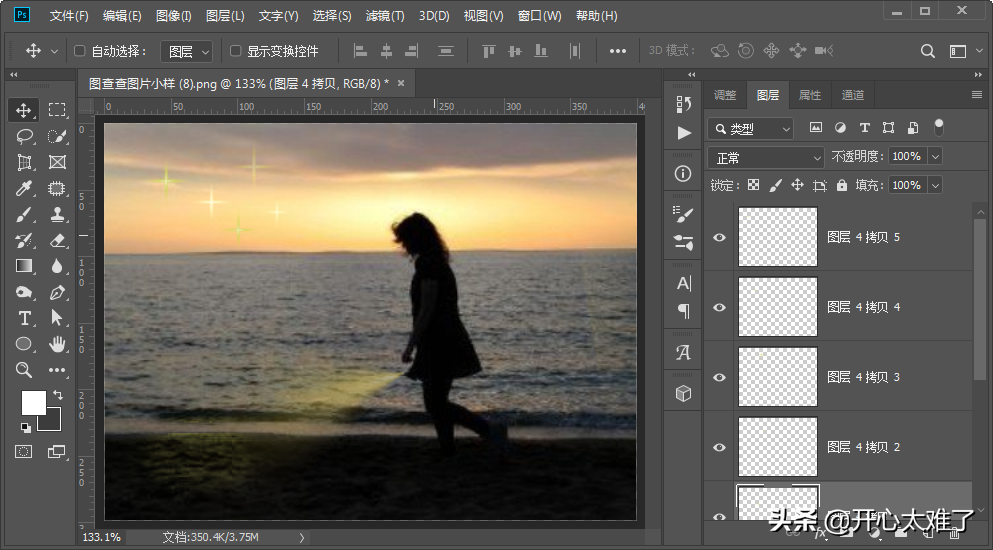
Task: Select the Horizontal Type tool
Action: [24, 318]
